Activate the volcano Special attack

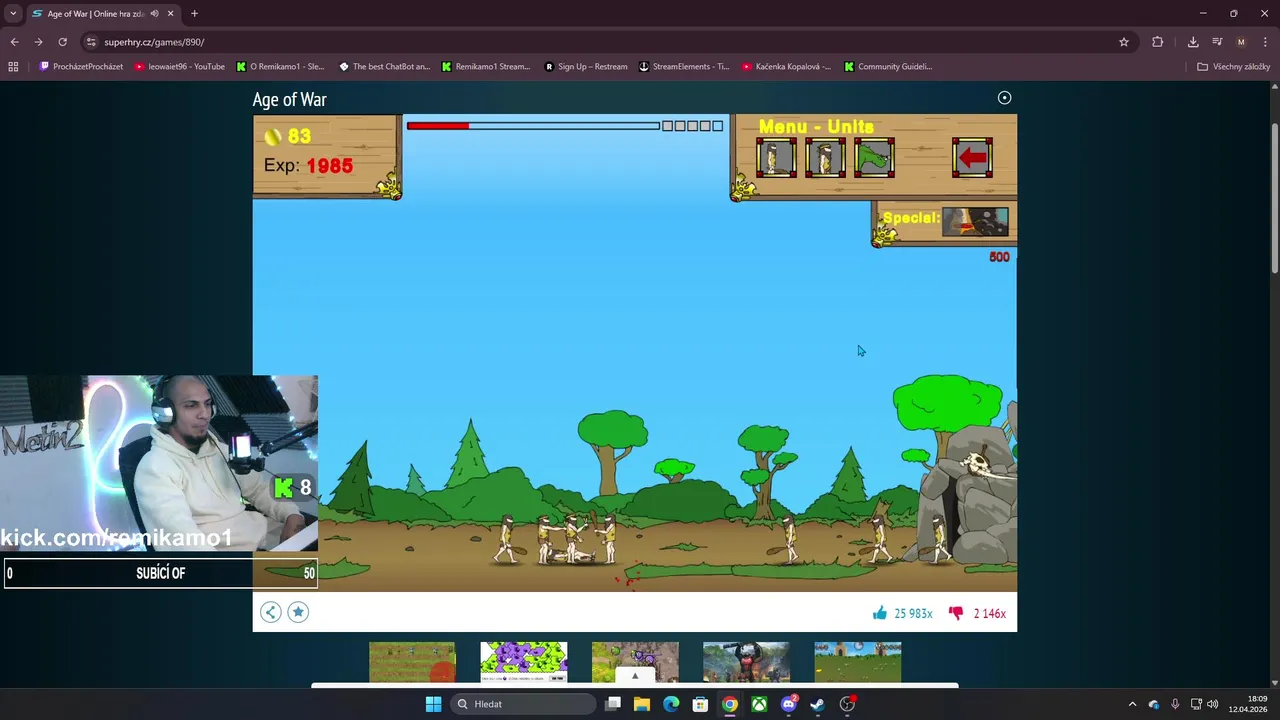pos(975,221)
